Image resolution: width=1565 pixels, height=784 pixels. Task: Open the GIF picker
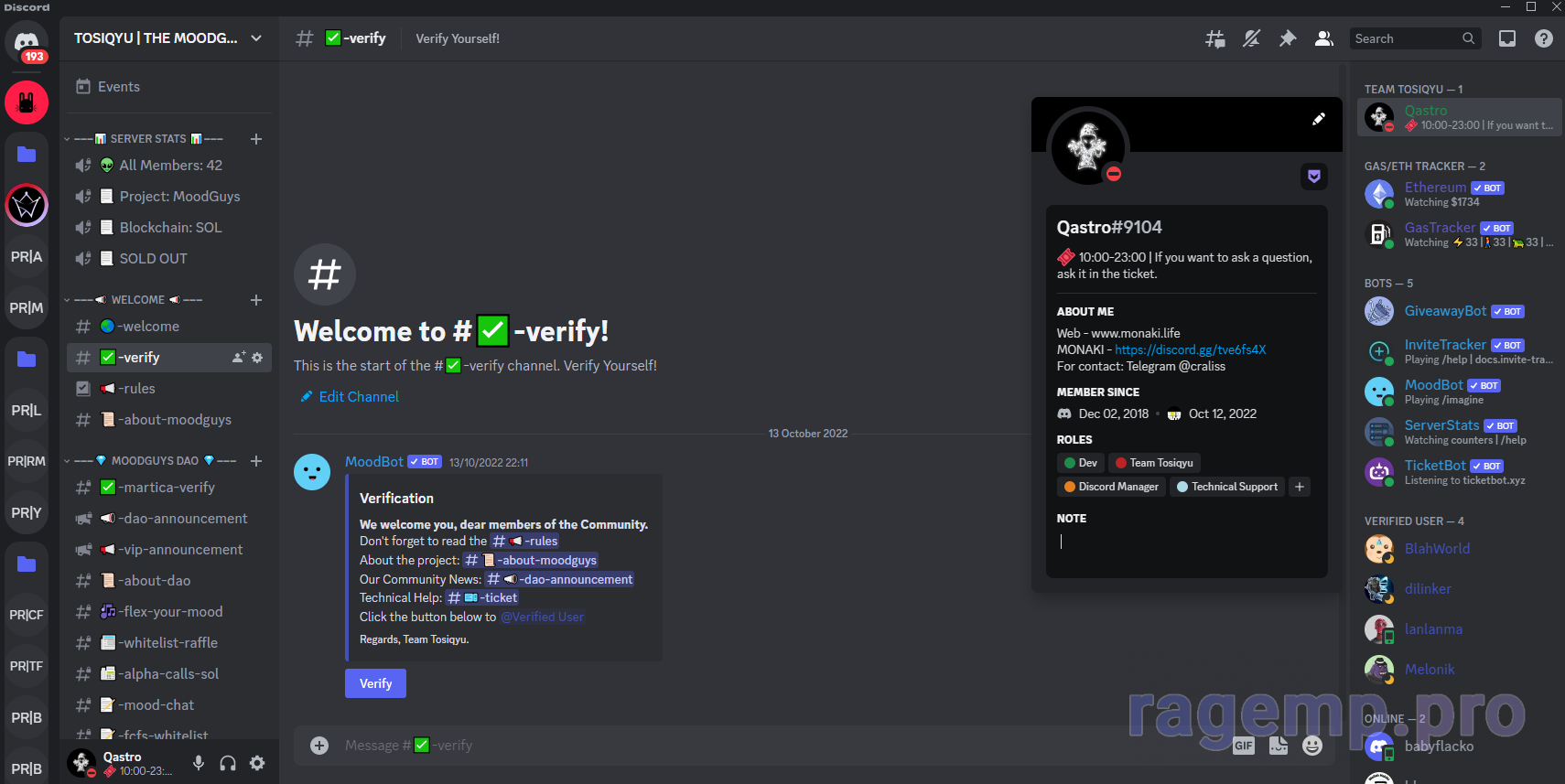(x=1244, y=746)
